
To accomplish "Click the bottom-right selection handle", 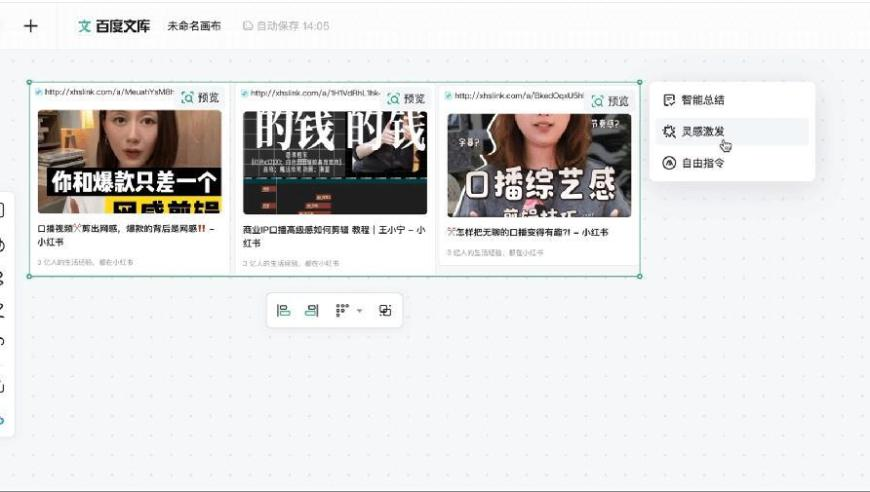I will click(640, 276).
